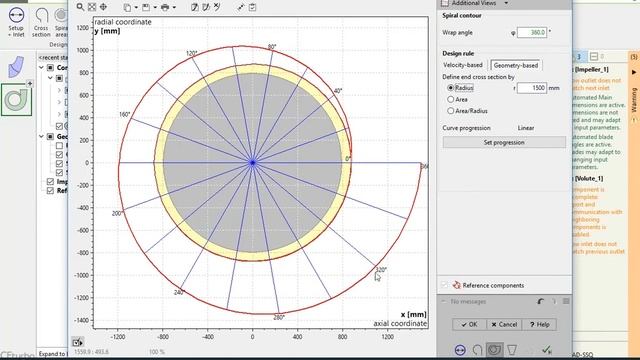640x360 pixels.
Task: Open the print icon's dropdown arrow
Action: [174, 7]
